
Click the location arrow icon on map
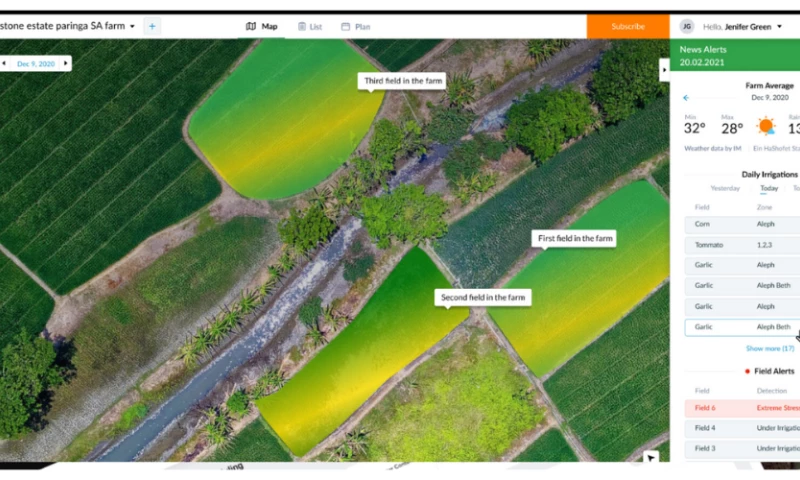point(651,457)
